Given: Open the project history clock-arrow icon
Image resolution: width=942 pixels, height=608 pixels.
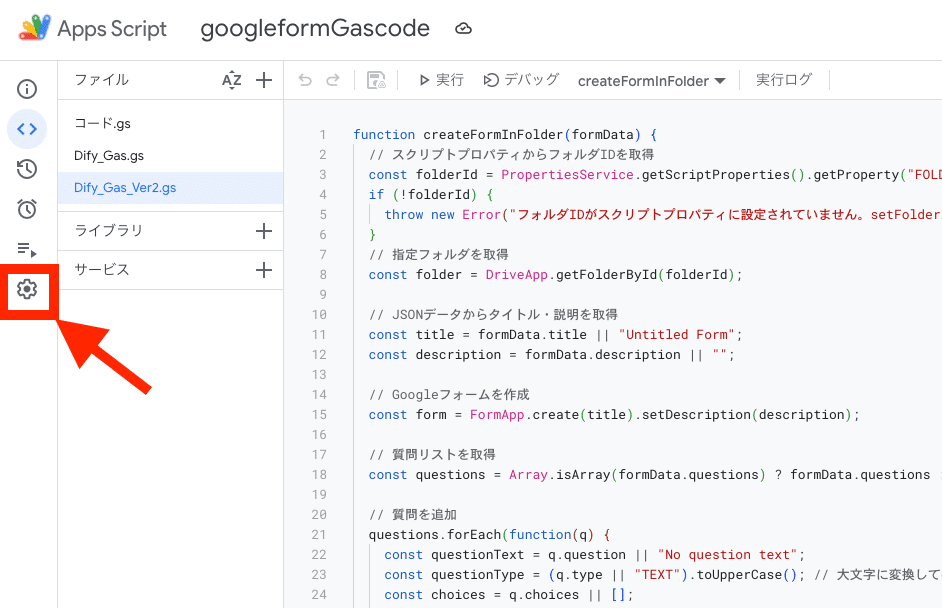Looking at the screenshot, I should [26, 169].
